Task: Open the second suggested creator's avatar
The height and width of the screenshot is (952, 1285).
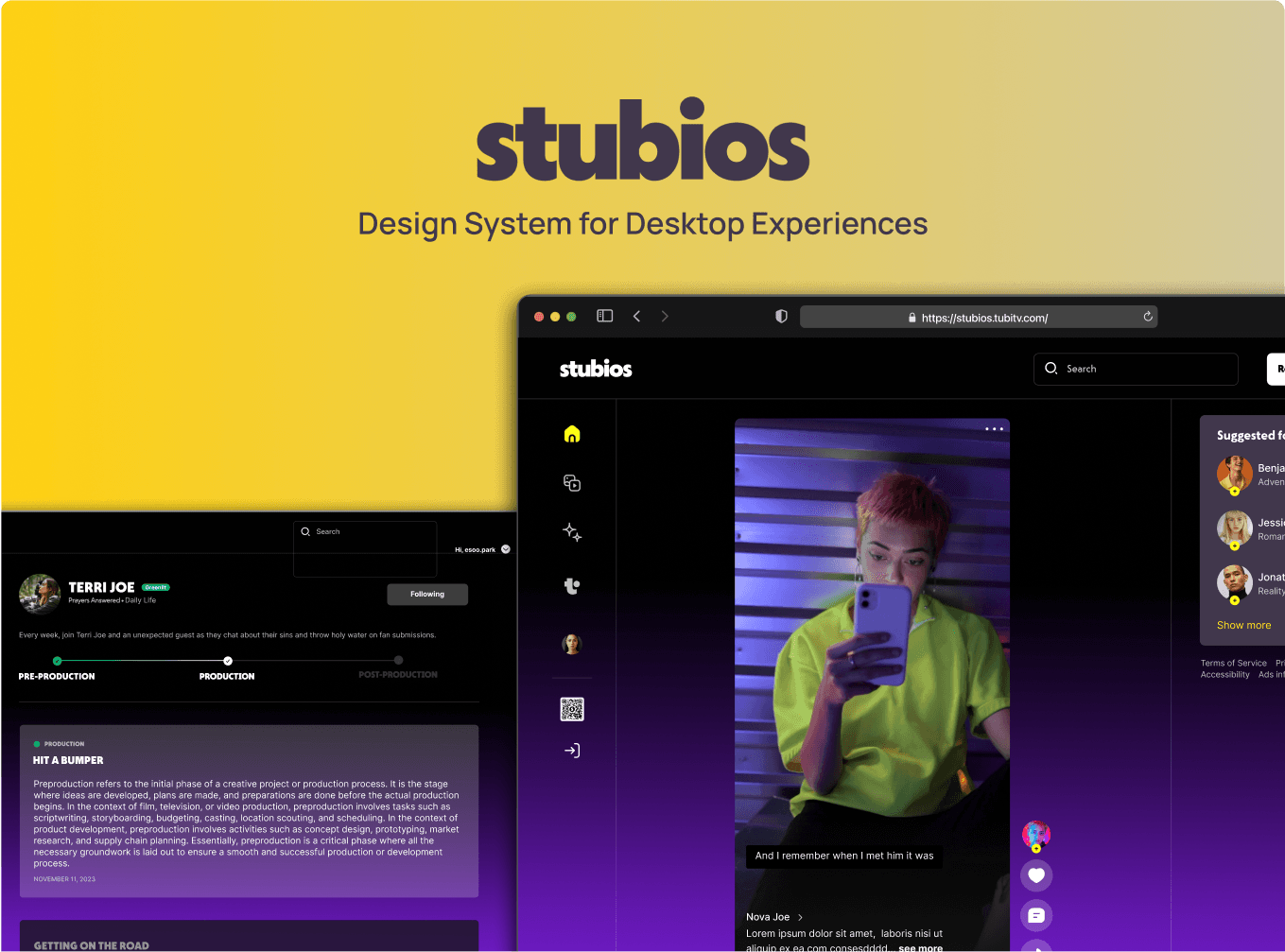Action: 1235,528
